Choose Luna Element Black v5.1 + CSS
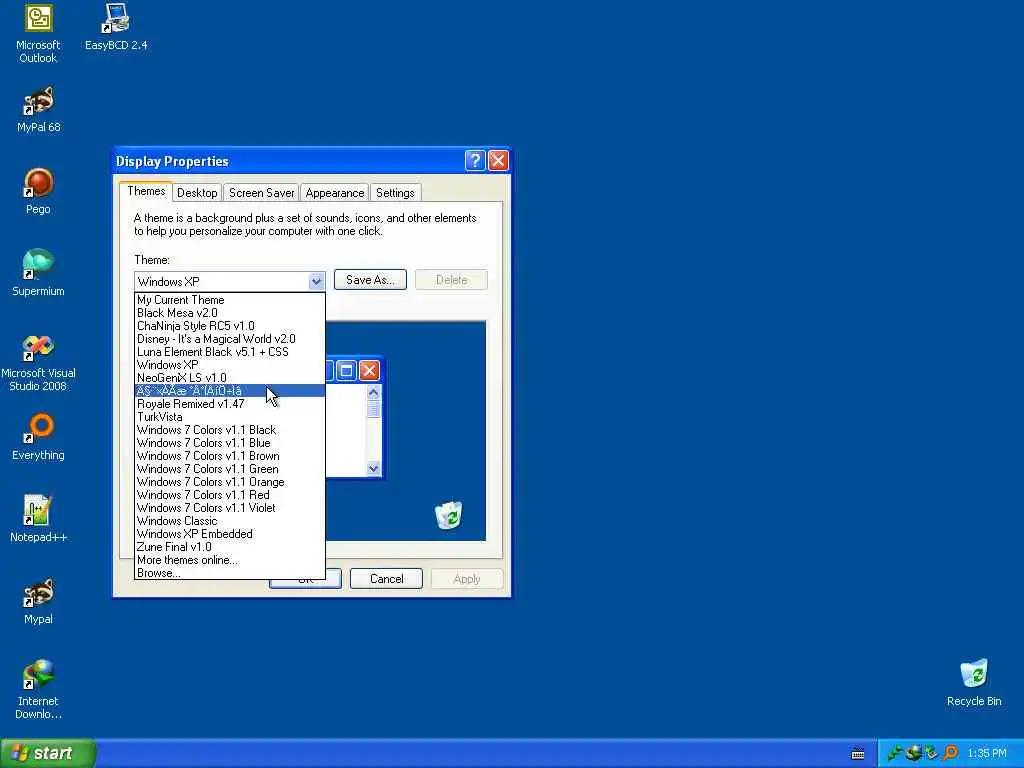The width and height of the screenshot is (1024, 768). tap(229, 352)
